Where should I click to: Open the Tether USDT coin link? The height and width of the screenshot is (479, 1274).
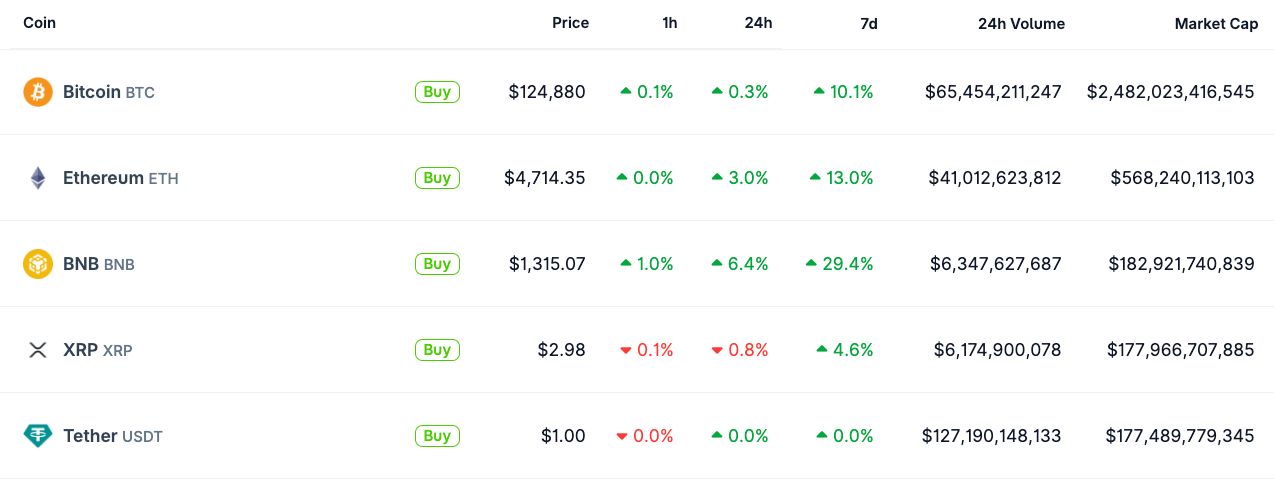pos(112,436)
